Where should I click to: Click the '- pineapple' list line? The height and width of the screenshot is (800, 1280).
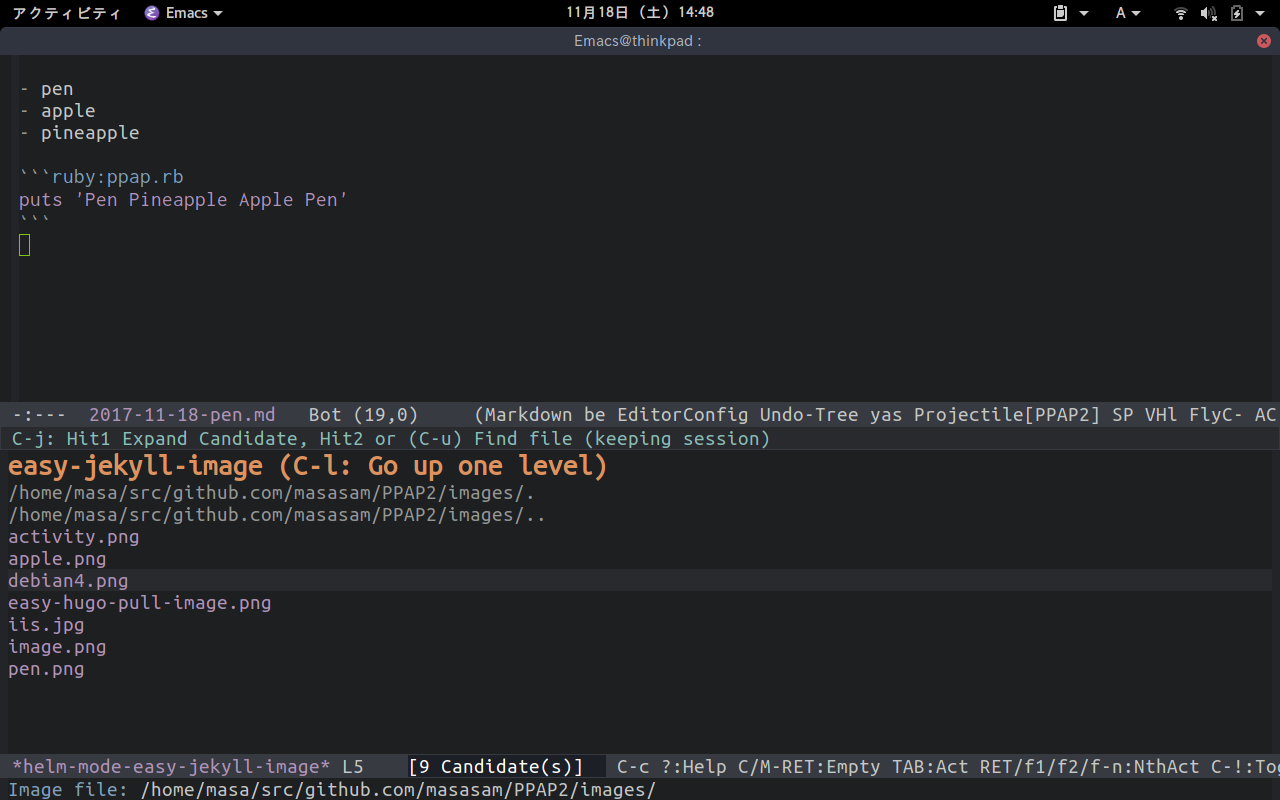79,133
